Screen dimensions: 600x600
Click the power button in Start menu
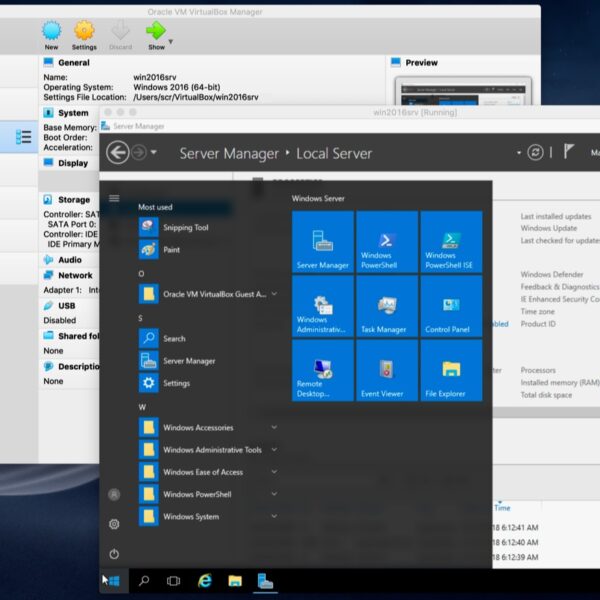pos(114,554)
